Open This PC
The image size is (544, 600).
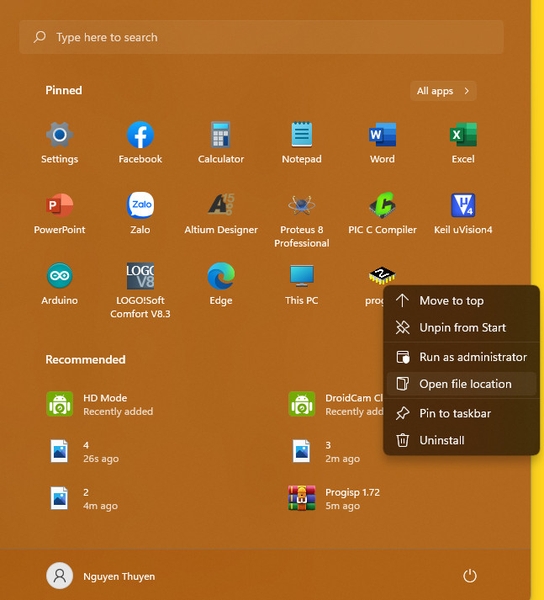tap(301, 284)
